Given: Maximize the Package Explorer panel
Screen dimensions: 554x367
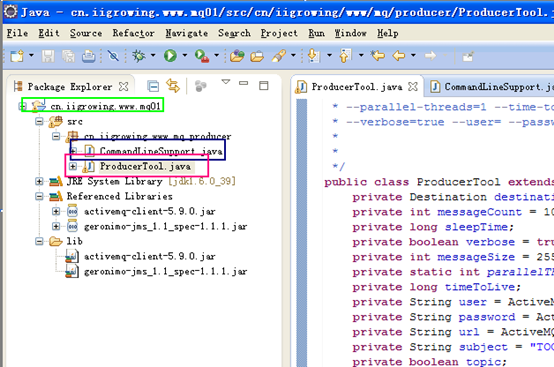Looking at the screenshot, I should (x=264, y=85).
